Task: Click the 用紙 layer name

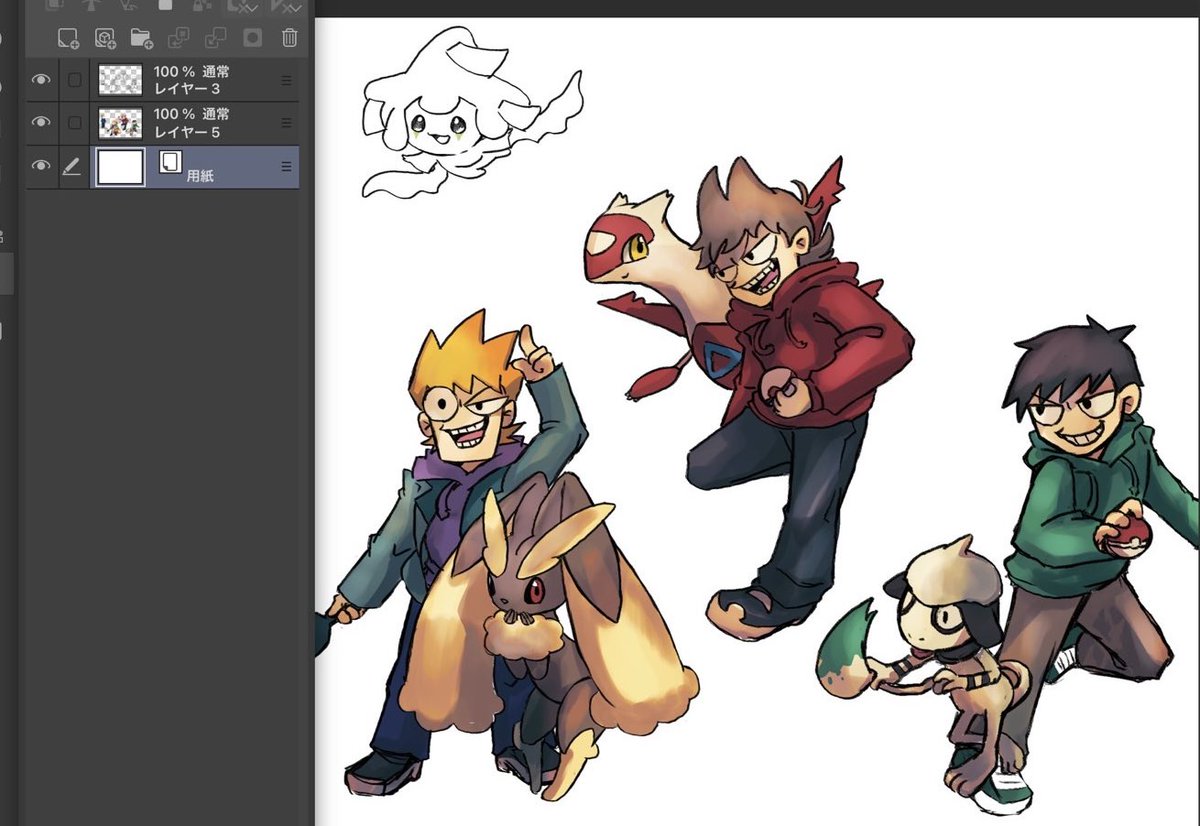Action: (x=199, y=175)
